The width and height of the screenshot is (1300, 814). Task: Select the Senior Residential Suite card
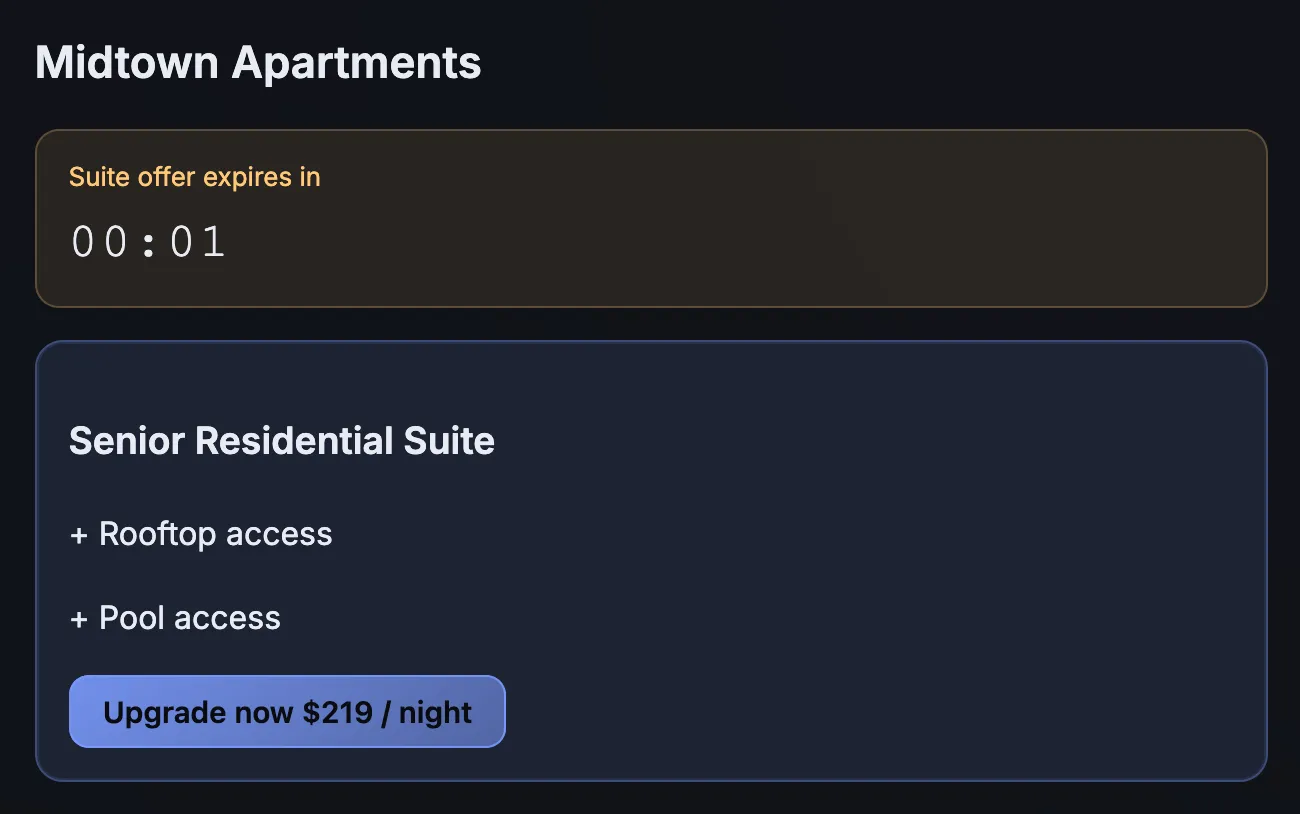[x=650, y=560]
